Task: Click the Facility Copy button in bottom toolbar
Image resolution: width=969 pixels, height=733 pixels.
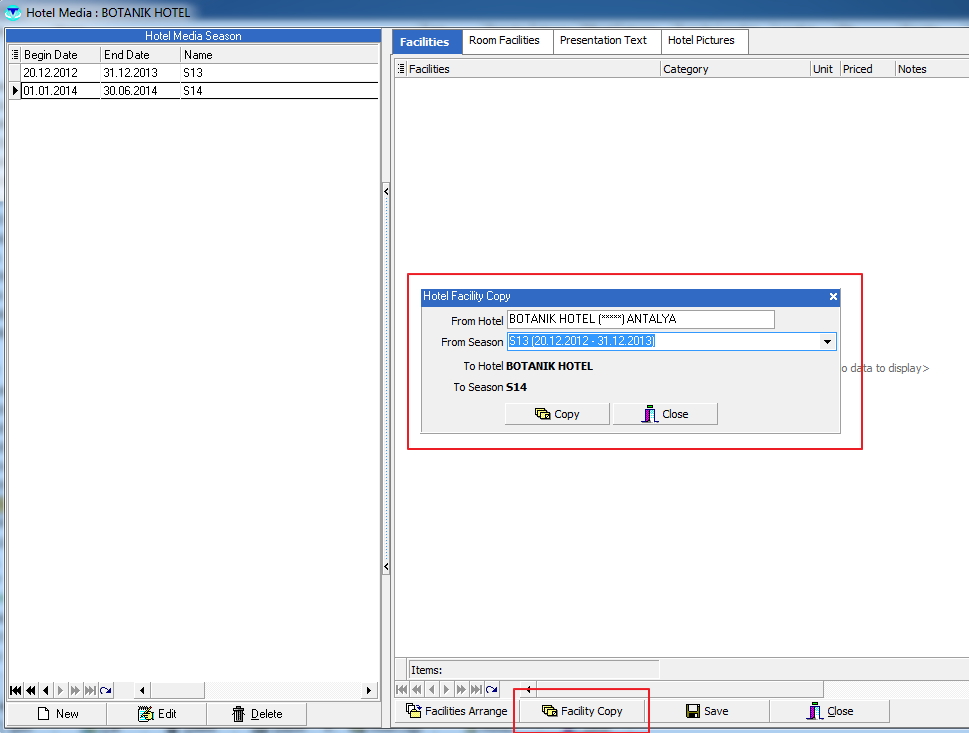Action: pos(582,711)
